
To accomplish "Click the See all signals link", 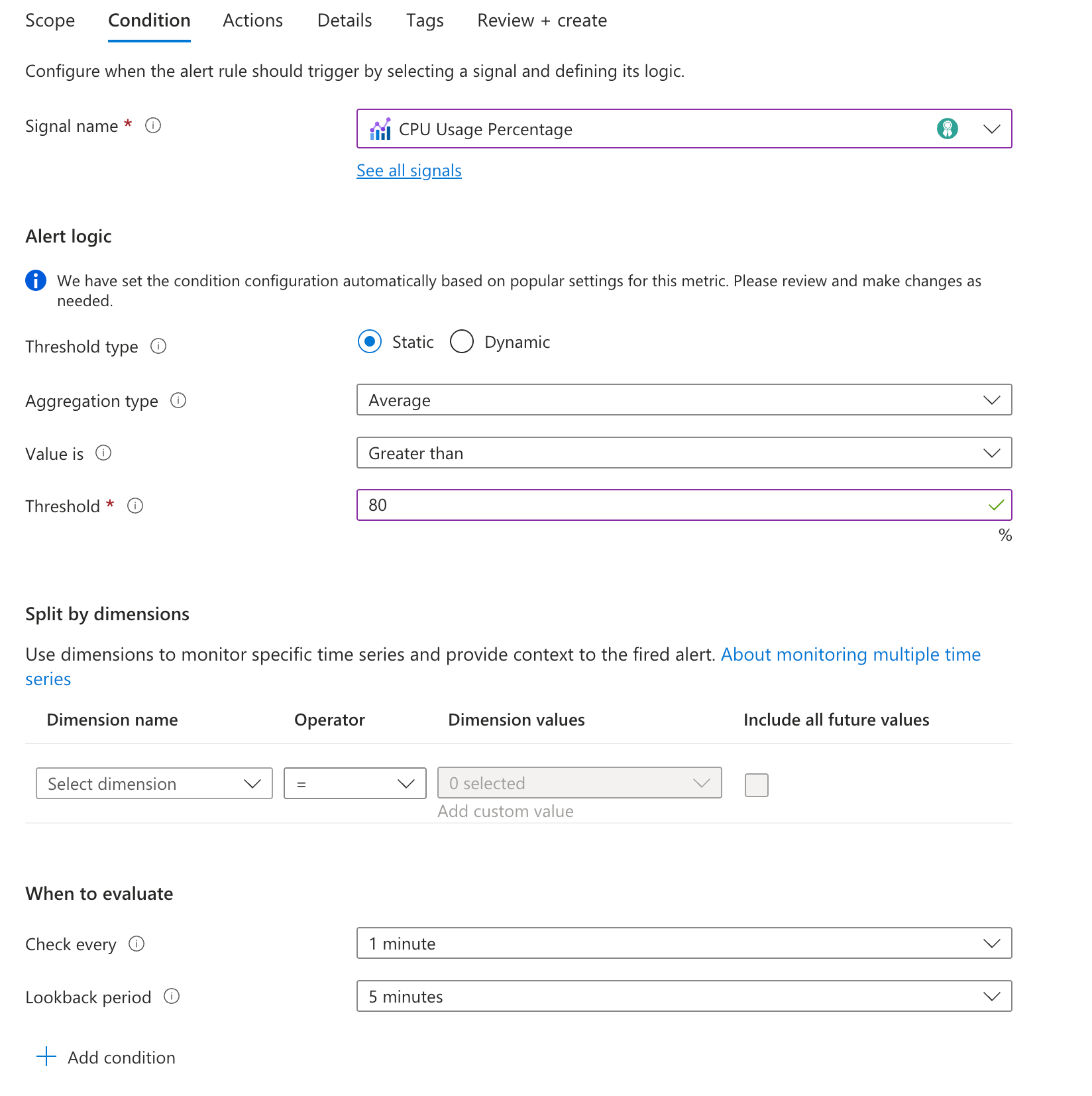I will tap(409, 170).
